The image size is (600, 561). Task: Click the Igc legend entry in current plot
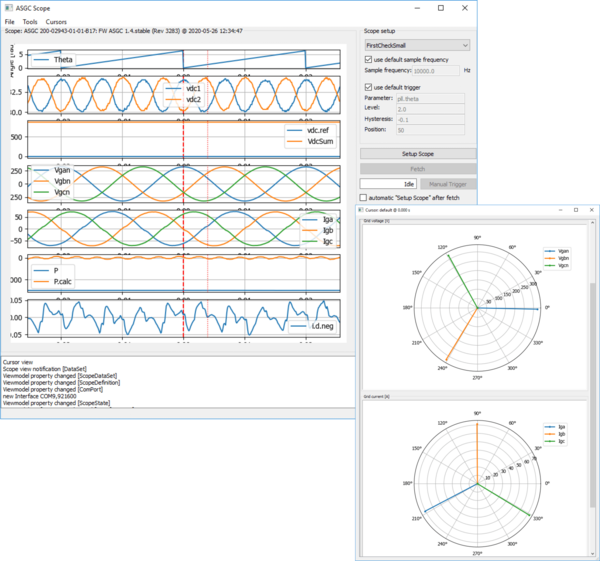click(563, 441)
